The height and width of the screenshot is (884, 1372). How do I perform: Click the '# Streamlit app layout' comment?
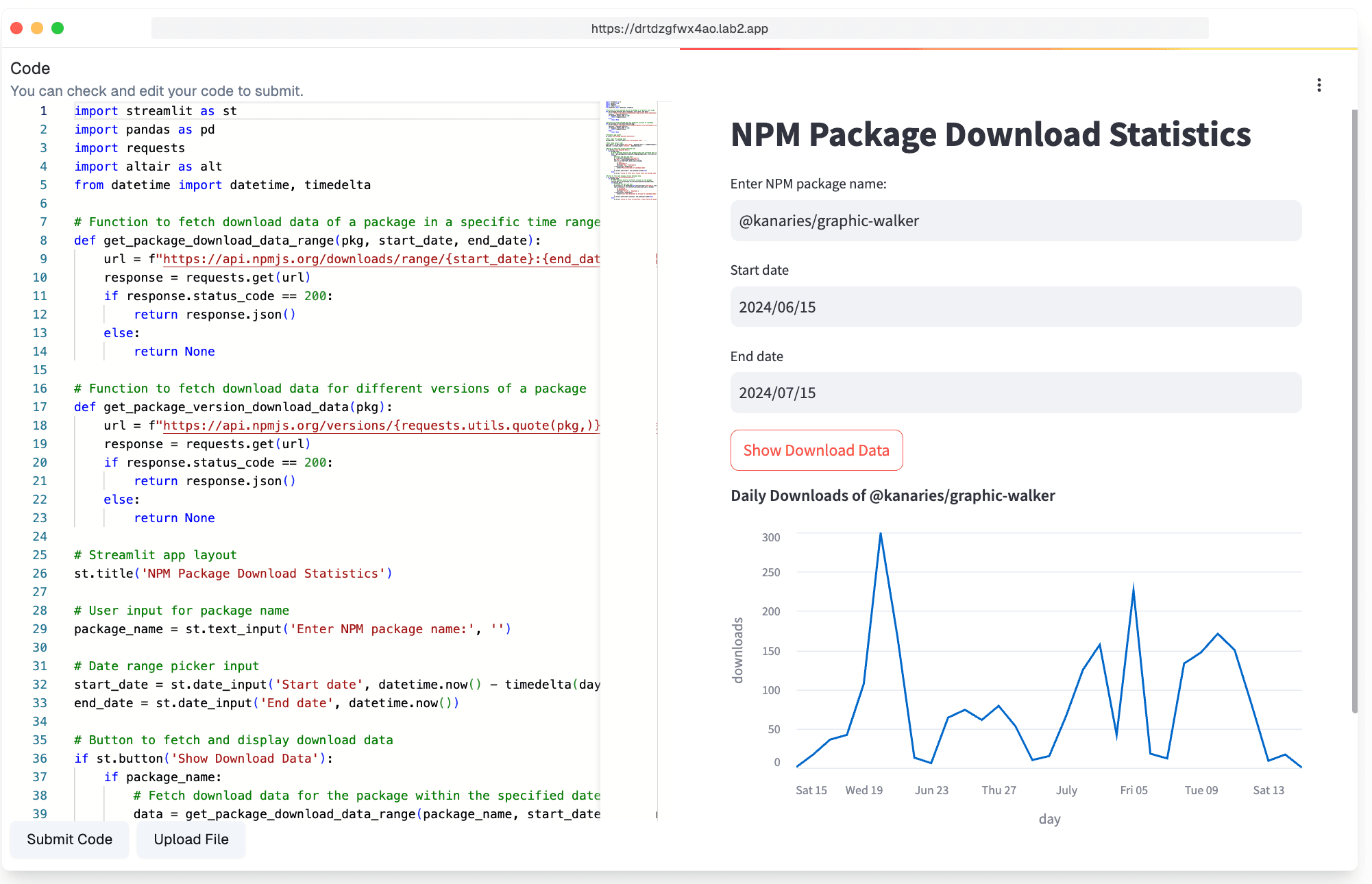coord(156,555)
